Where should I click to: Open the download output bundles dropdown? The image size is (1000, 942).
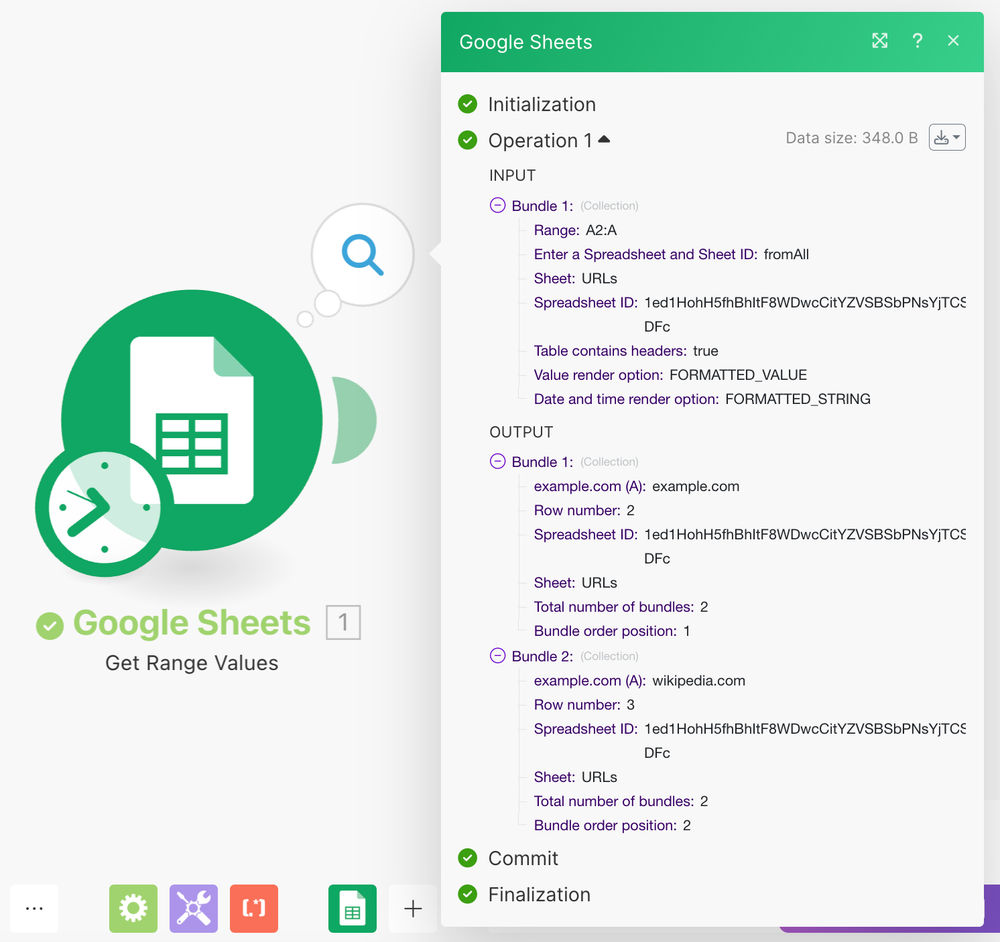[x=947, y=137]
